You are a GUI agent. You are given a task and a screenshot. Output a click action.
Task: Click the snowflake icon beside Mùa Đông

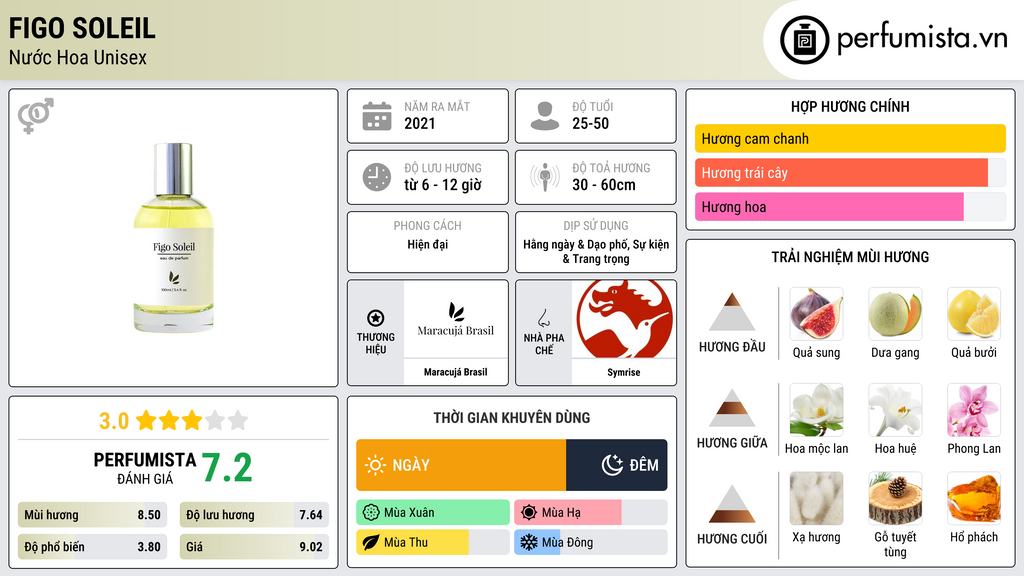pyautogui.click(x=529, y=542)
